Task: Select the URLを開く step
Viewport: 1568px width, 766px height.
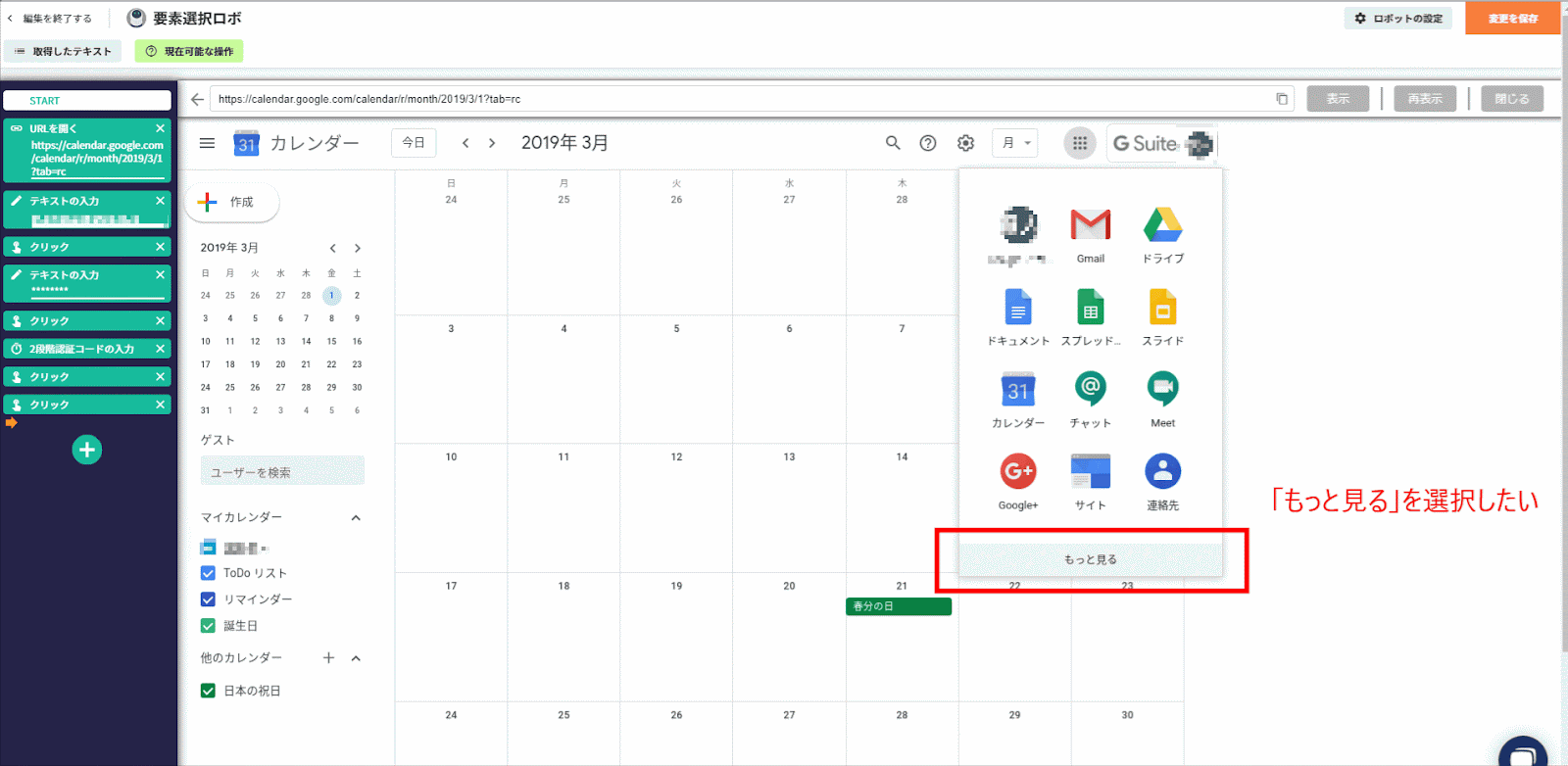Action: [x=87, y=150]
